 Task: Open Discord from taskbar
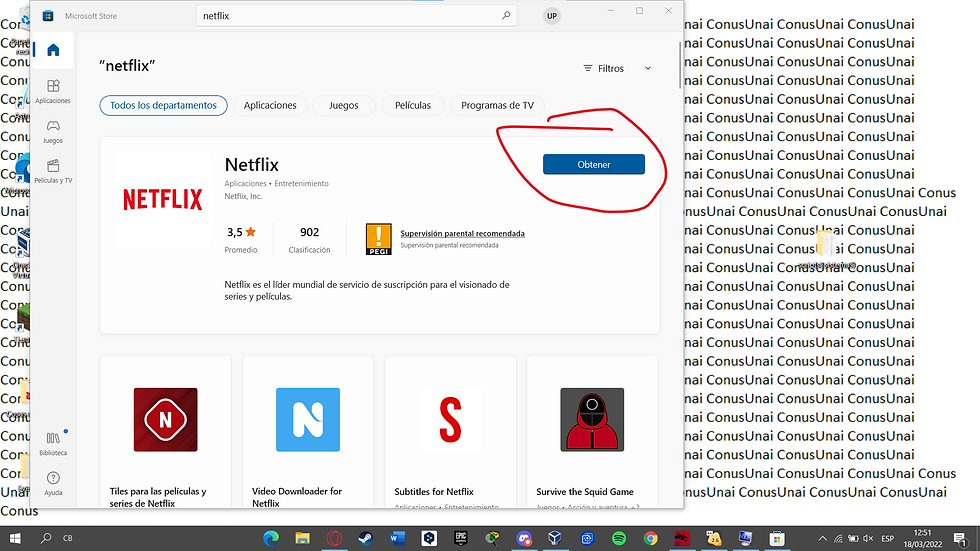tap(524, 539)
